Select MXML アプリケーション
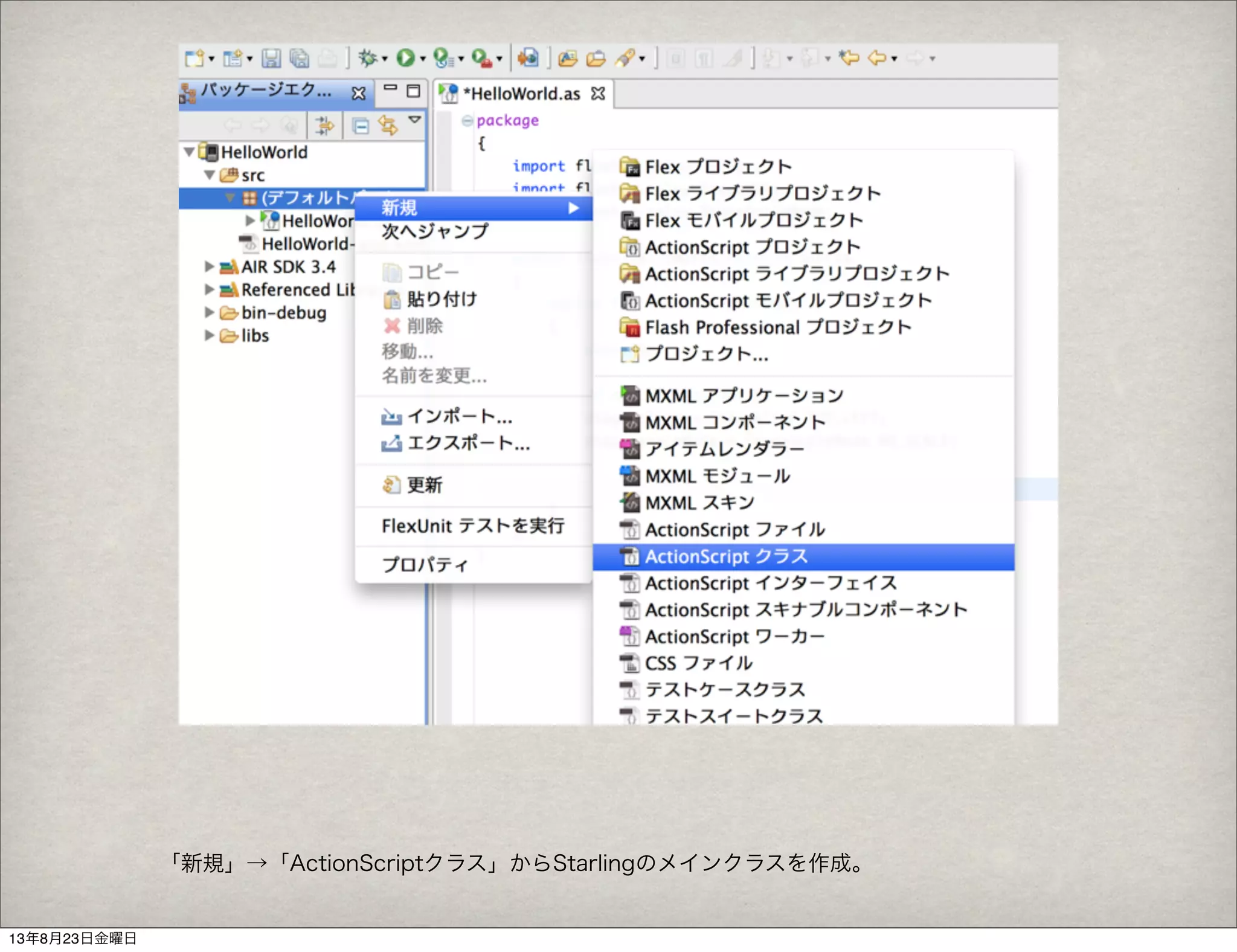Image resolution: width=1237 pixels, height=952 pixels. pos(803,396)
